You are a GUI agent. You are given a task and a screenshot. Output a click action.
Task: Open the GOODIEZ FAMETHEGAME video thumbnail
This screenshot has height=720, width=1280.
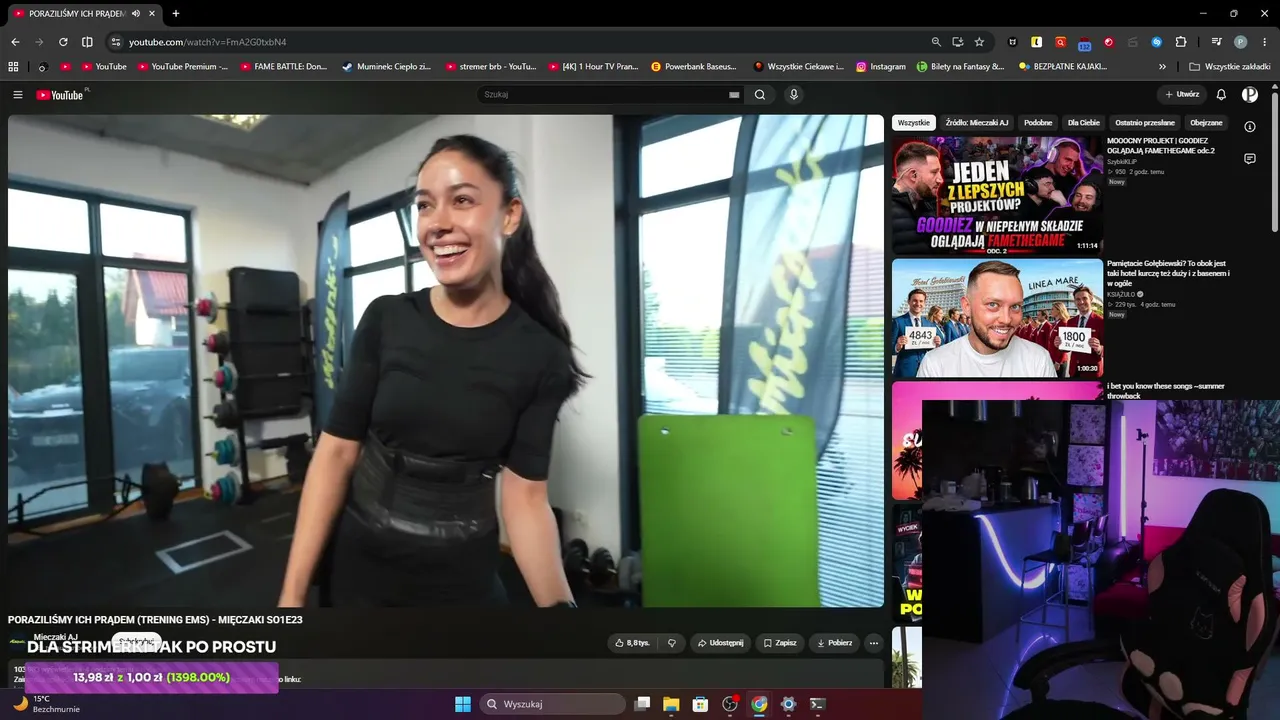pyautogui.click(x=997, y=195)
